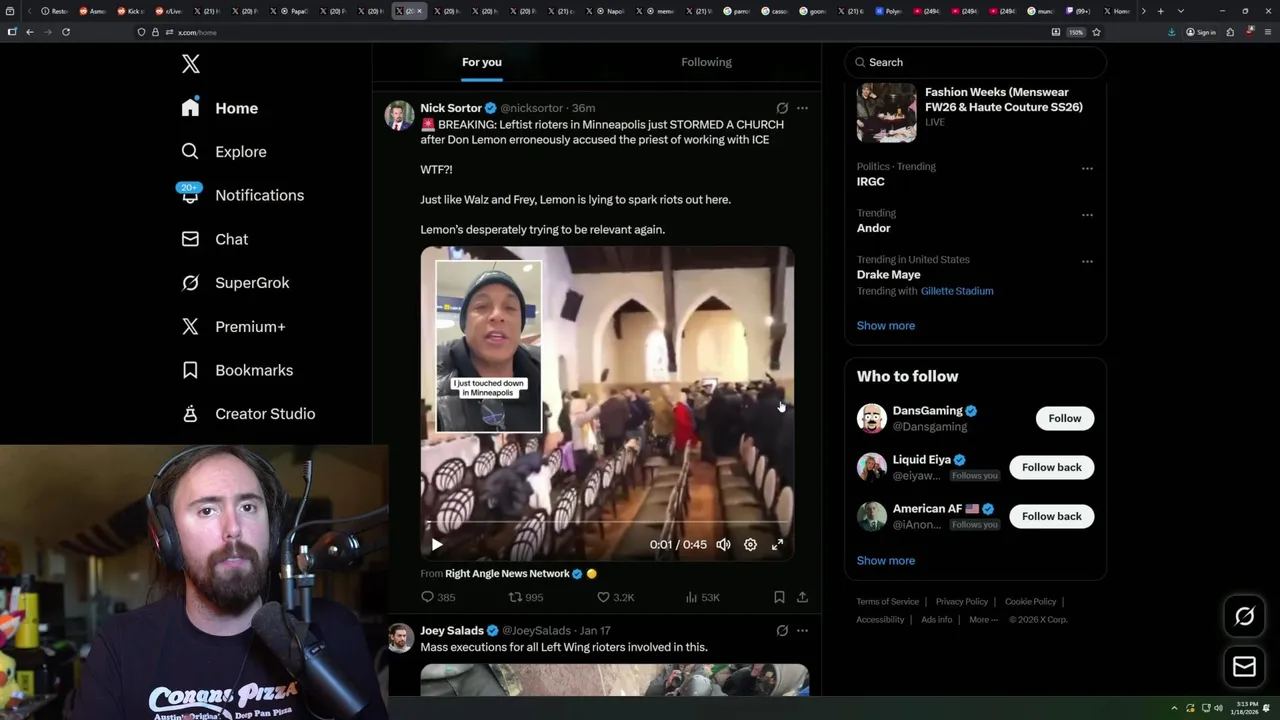Follow back American AF

pos(1051,516)
